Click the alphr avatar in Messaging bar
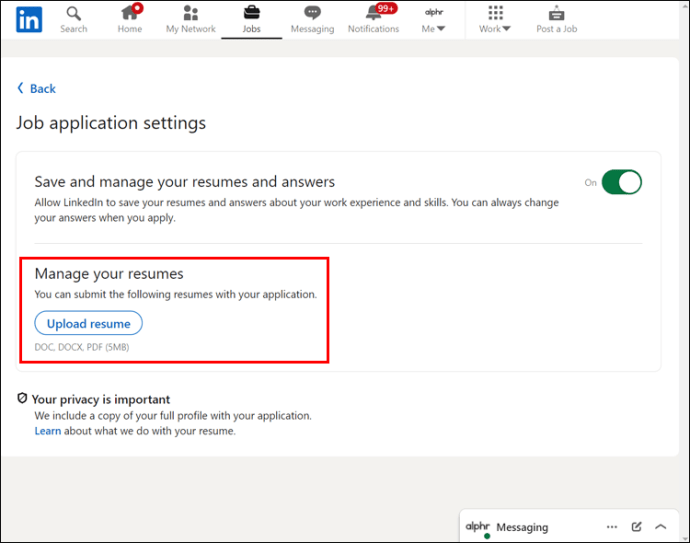 478,527
